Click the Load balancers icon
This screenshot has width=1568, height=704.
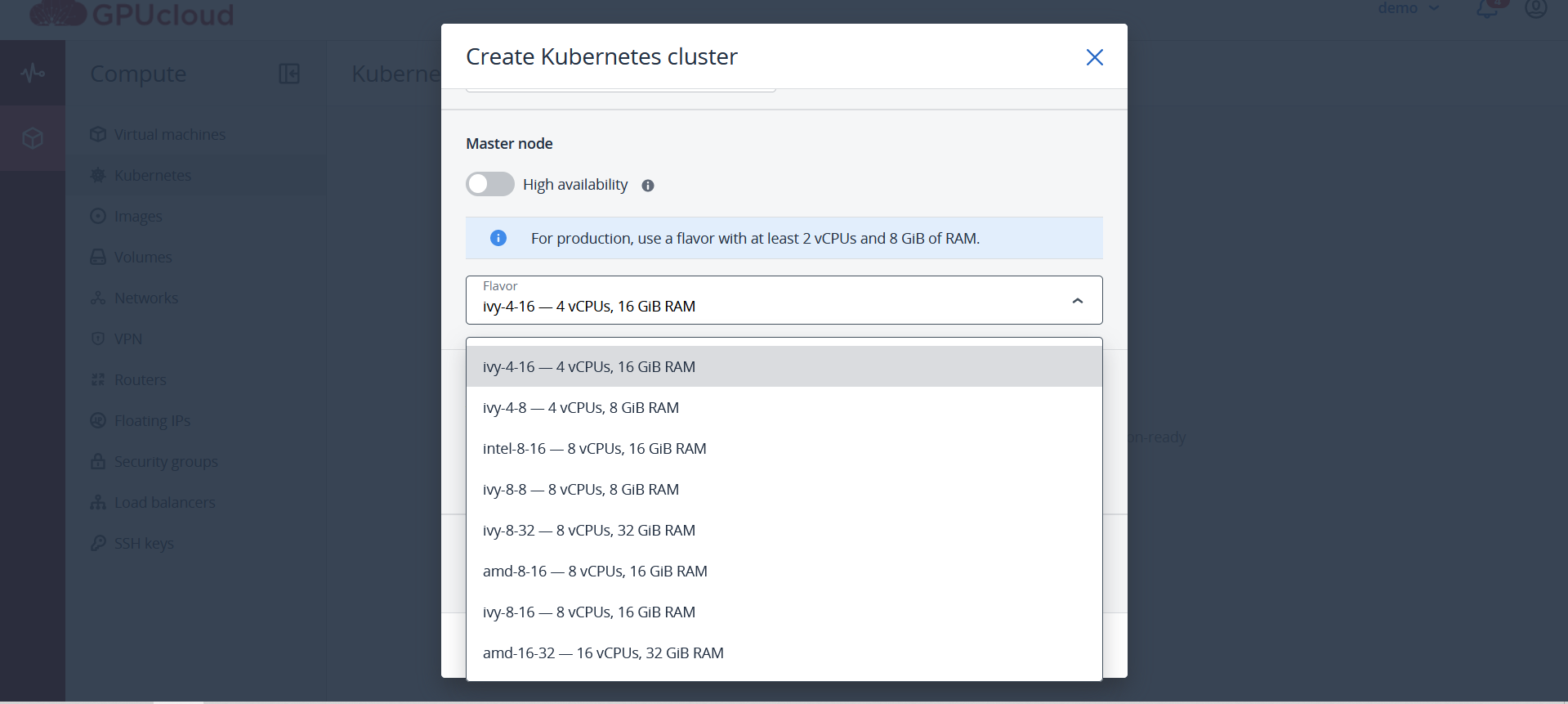[98, 502]
